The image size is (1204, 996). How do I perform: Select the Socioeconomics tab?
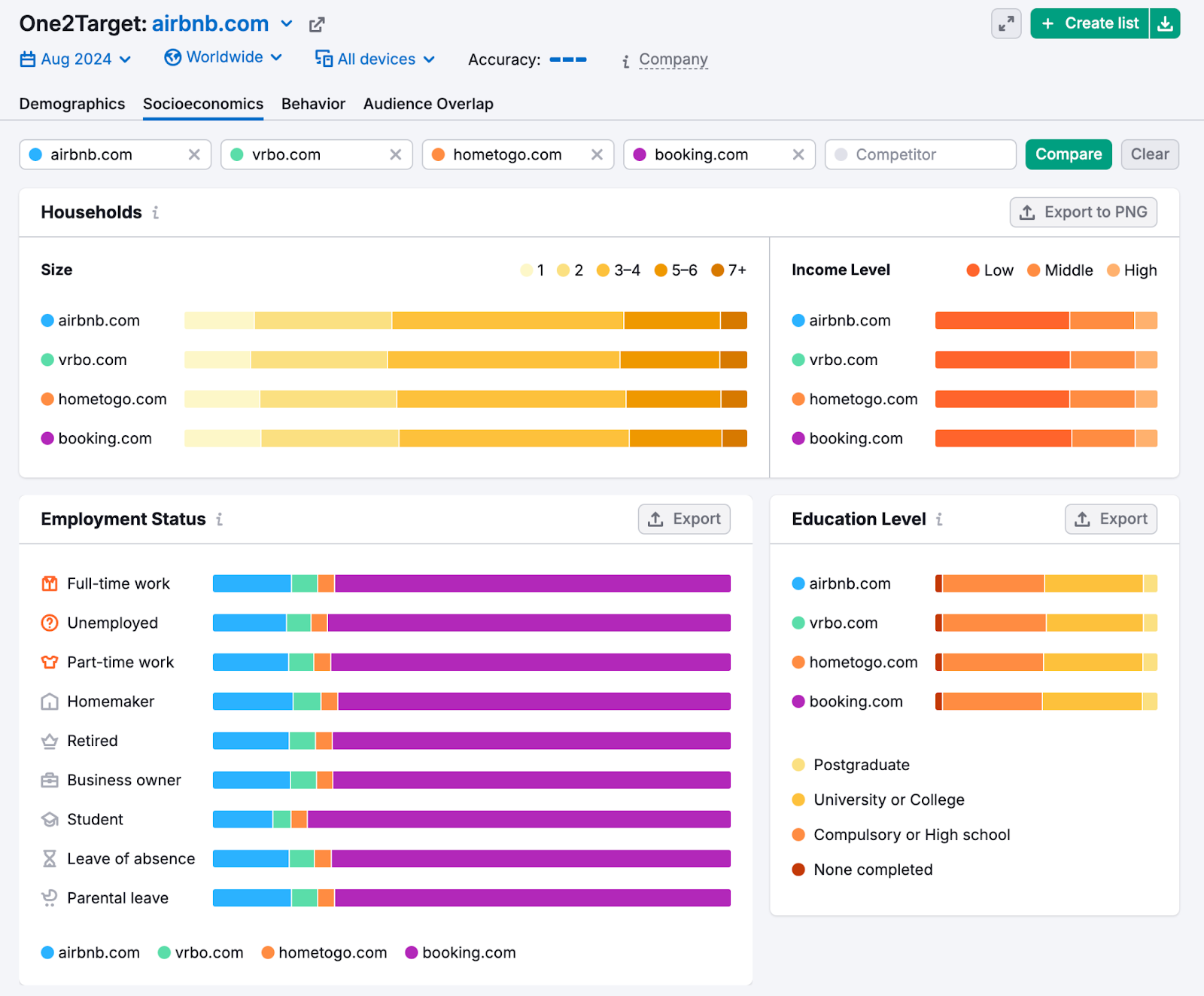click(203, 104)
